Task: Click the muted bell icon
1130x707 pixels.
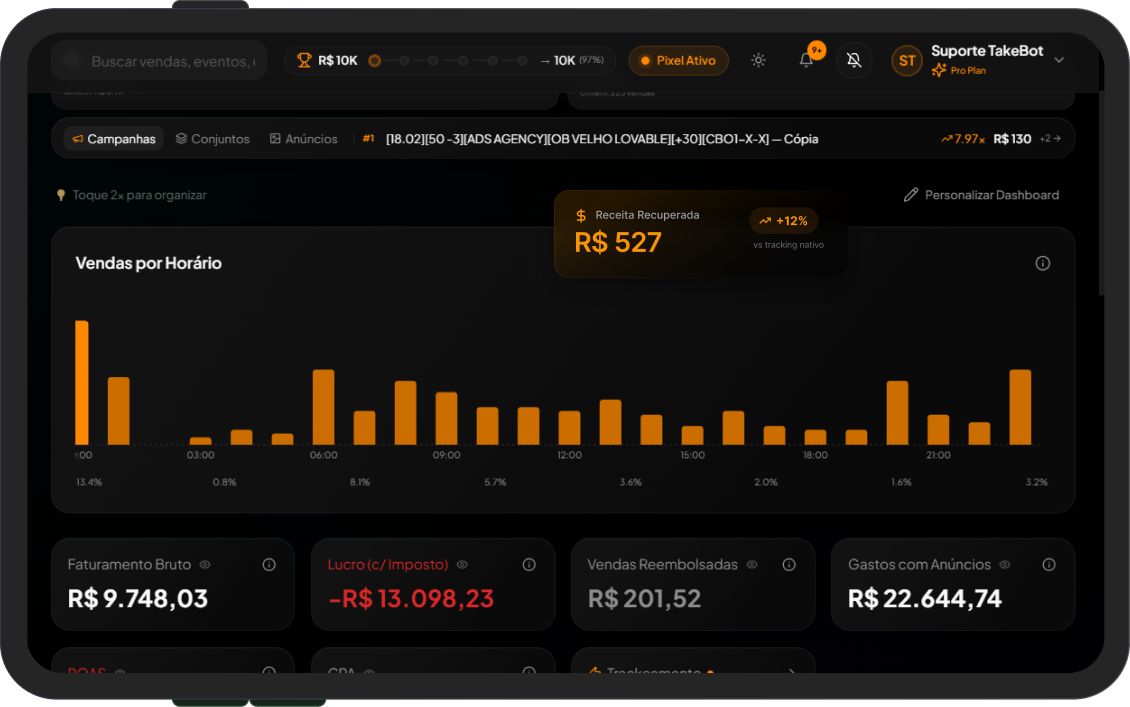Action: click(853, 60)
